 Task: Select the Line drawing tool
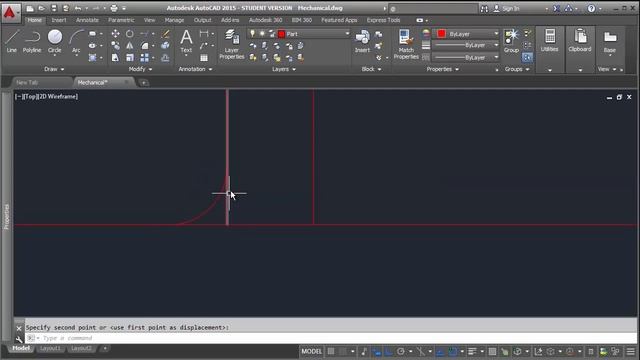(11, 41)
